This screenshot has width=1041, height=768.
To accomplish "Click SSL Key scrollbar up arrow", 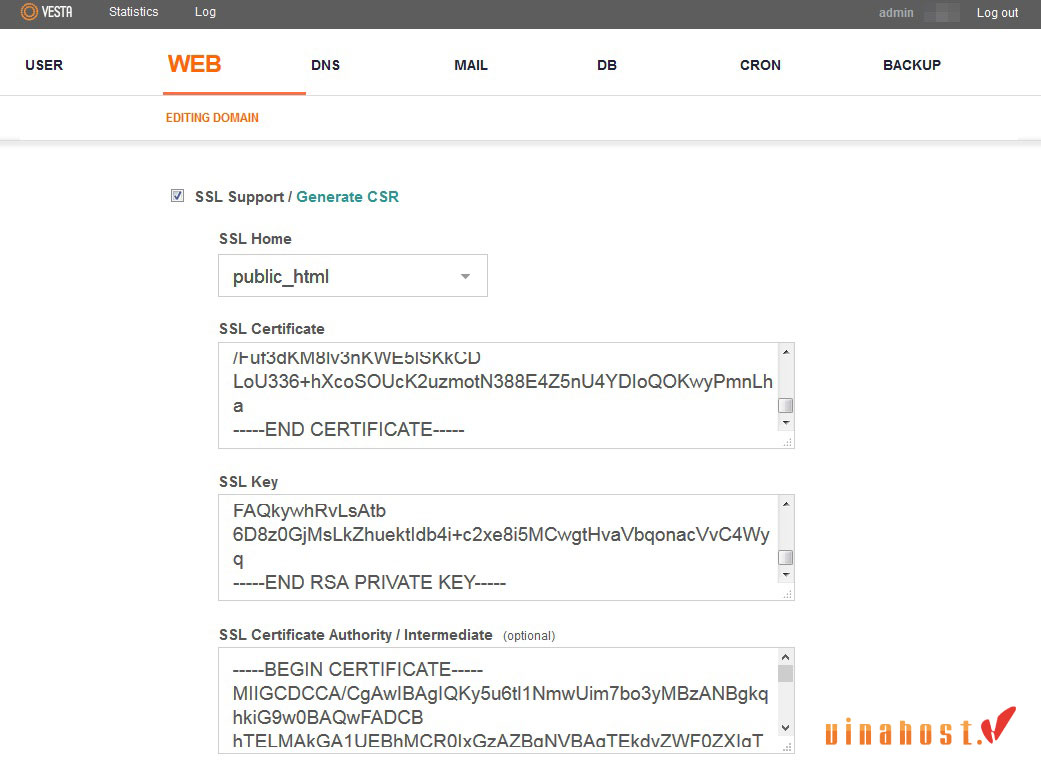I will coord(785,504).
